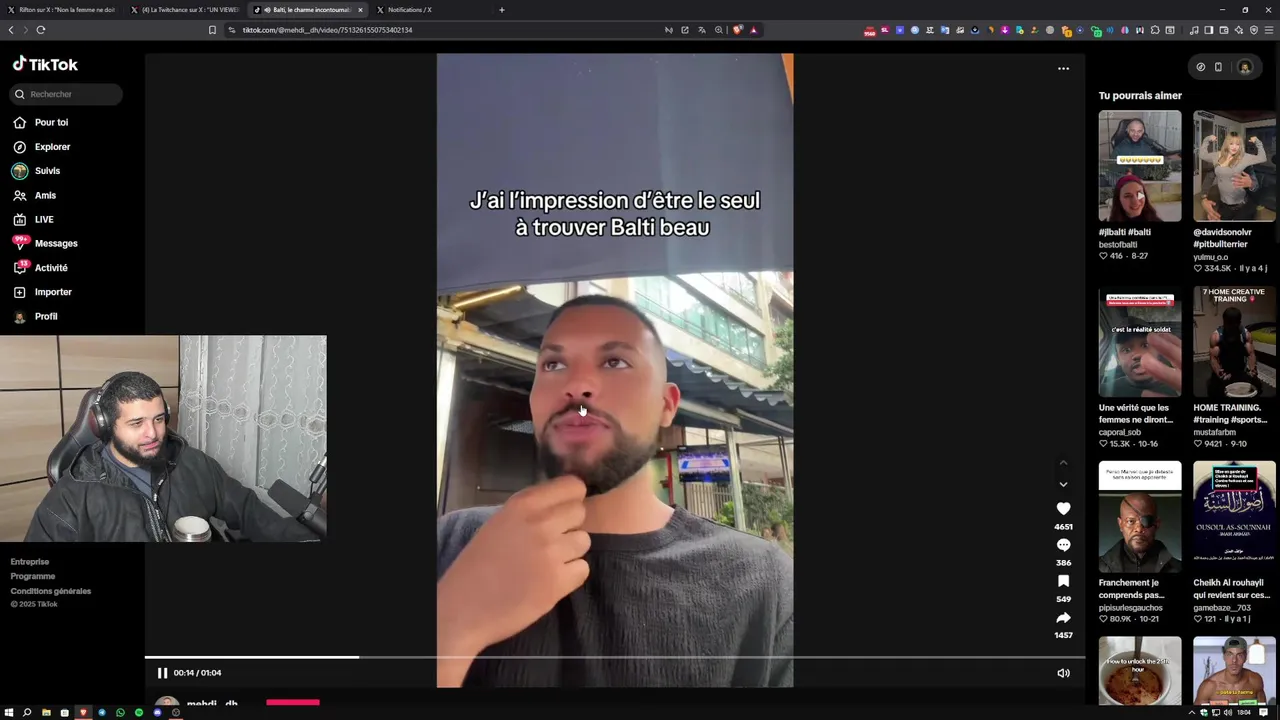Open @davidsonolvr pitbullterrier video thumbnail

point(1234,166)
